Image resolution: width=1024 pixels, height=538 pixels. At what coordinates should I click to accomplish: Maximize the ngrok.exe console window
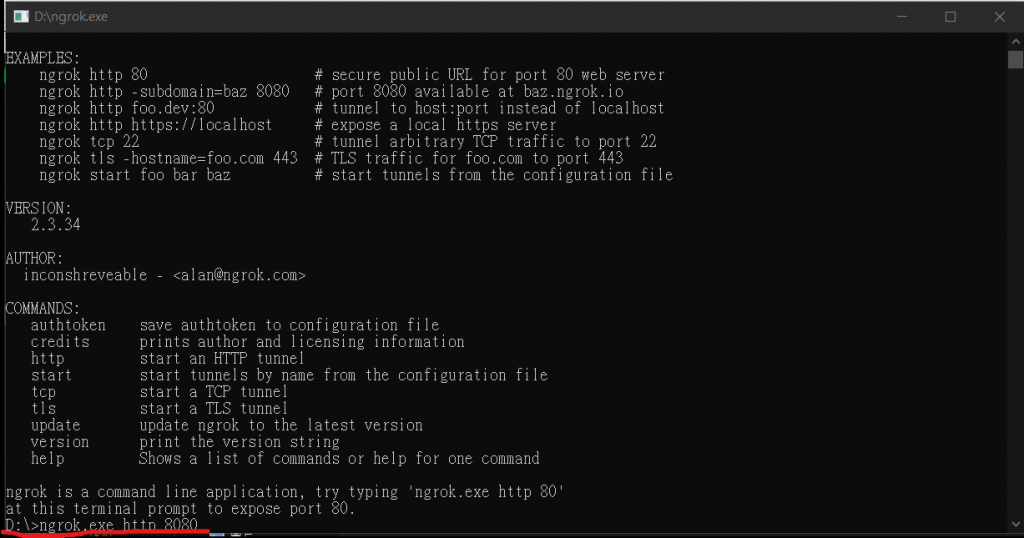pos(950,16)
